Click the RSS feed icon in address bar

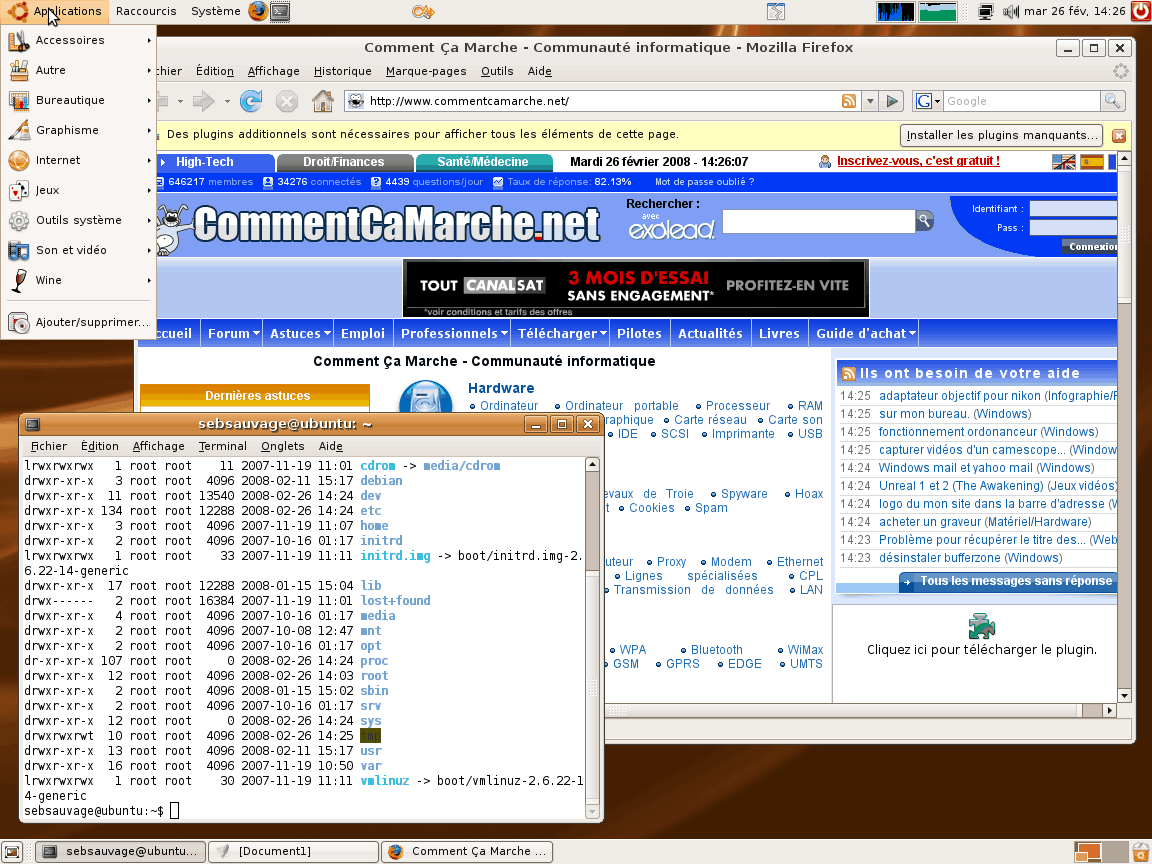tap(849, 101)
